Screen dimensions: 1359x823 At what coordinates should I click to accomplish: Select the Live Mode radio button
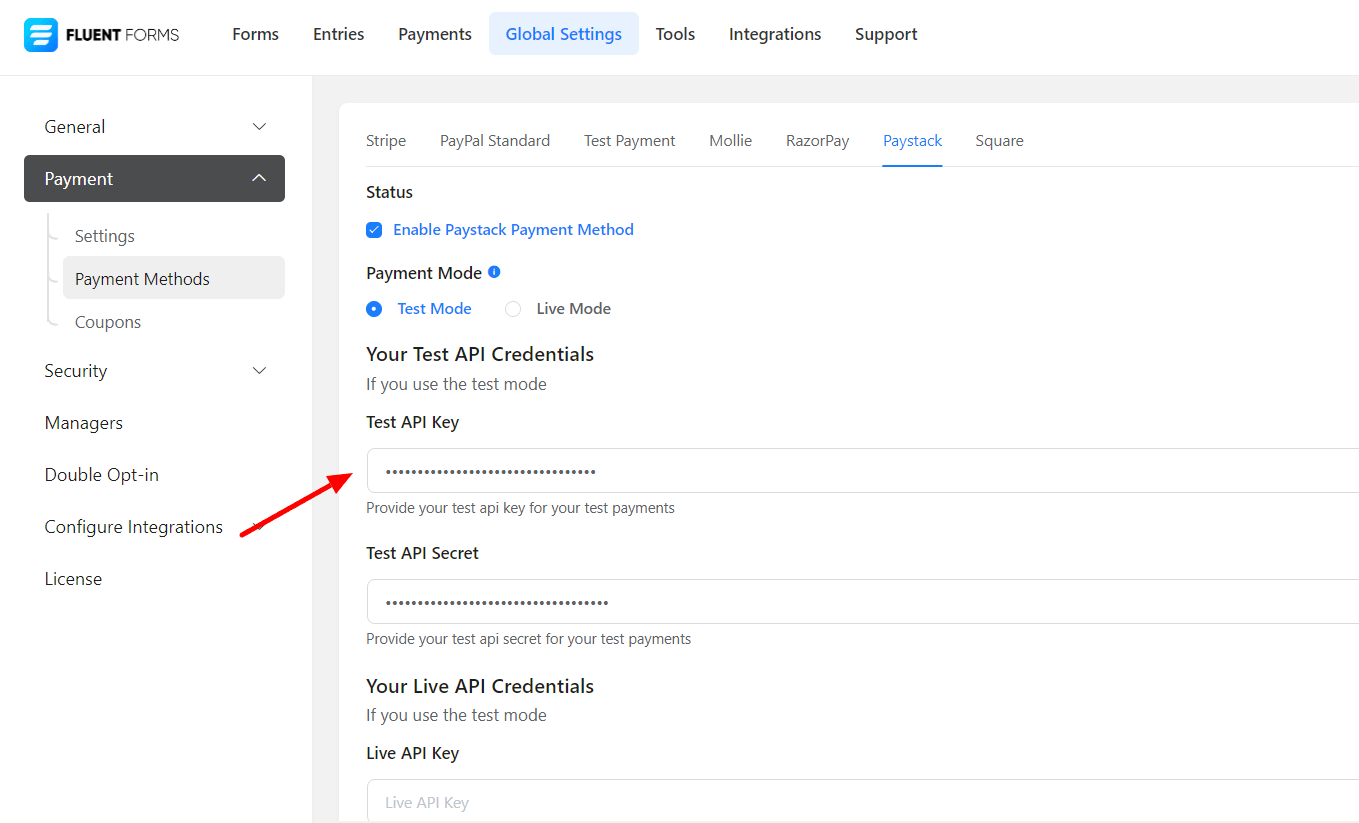(x=513, y=309)
